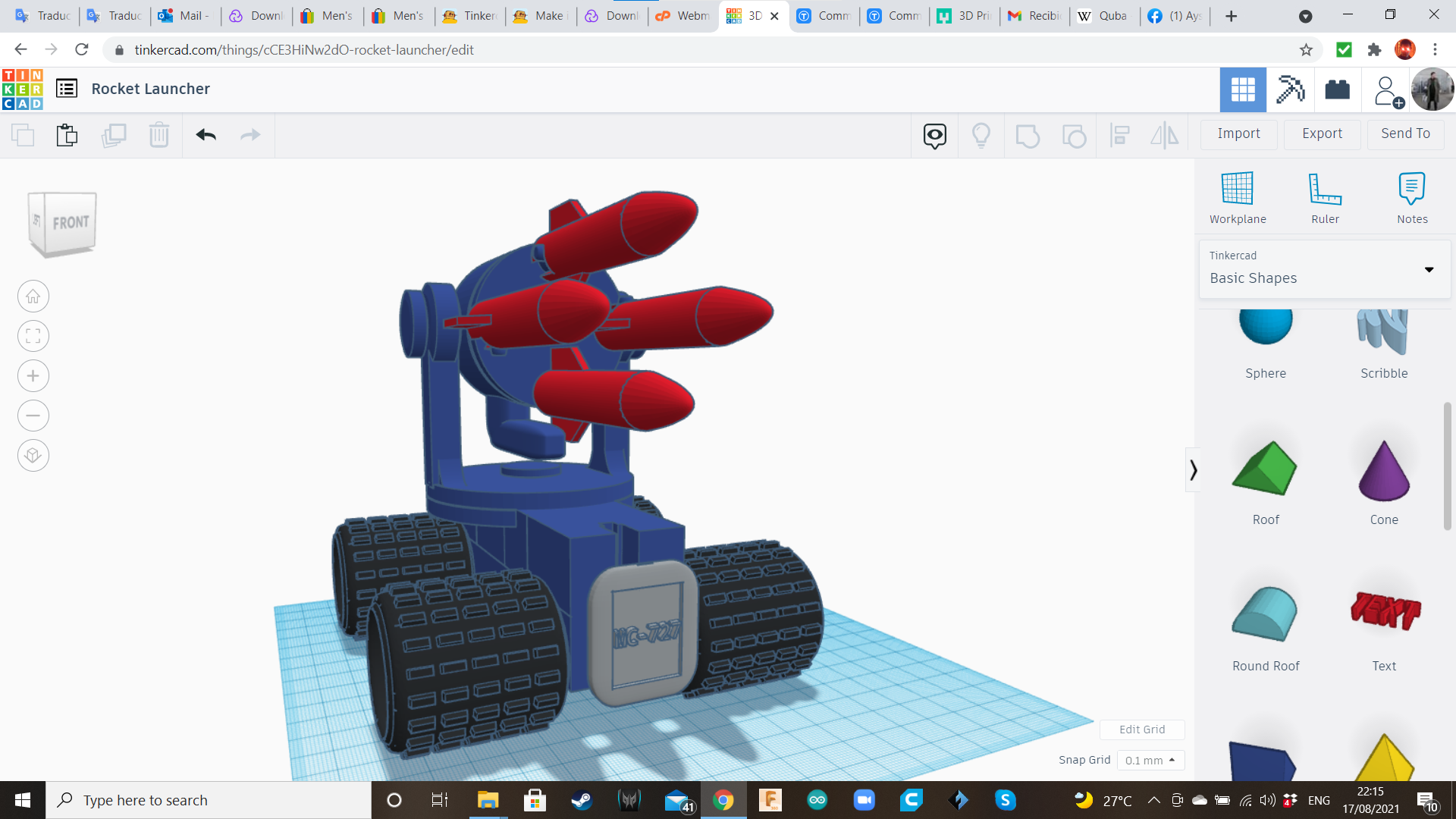
Task: Delete selection using the trash icon
Action: click(159, 135)
